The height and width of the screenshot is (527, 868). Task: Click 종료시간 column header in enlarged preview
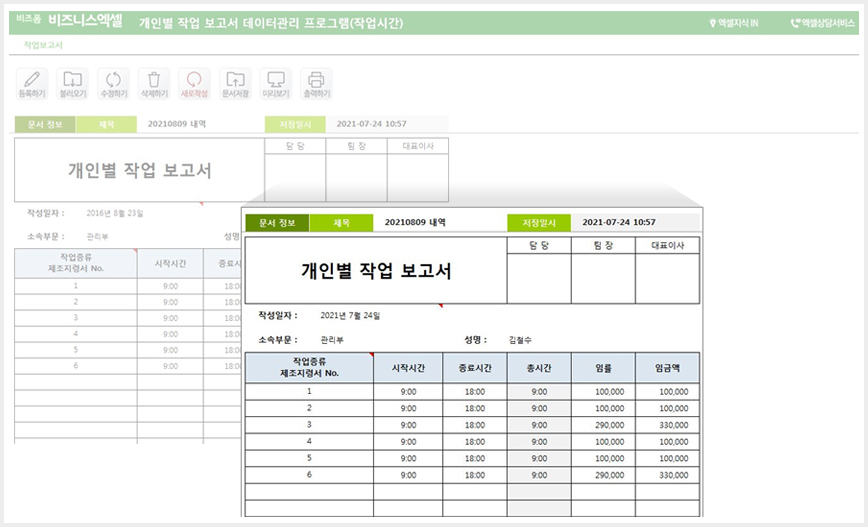point(475,368)
